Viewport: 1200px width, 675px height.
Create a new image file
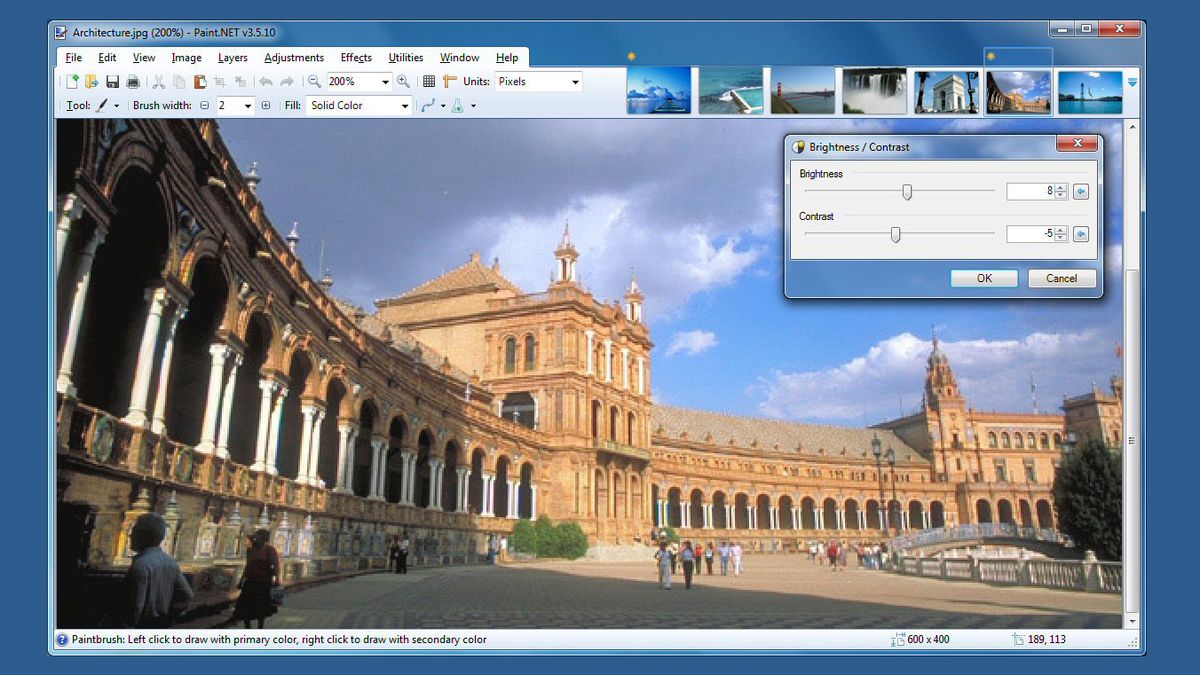(x=70, y=81)
